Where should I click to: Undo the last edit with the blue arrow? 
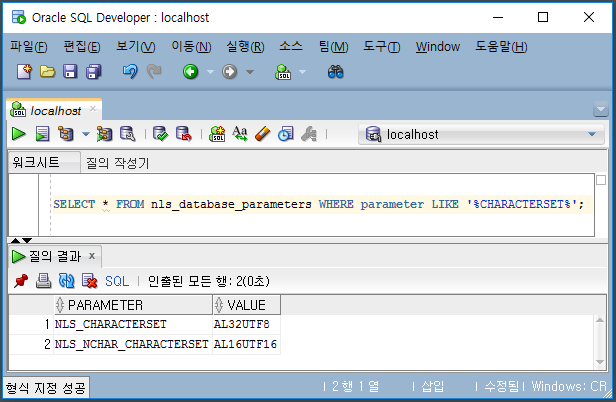coord(130,72)
